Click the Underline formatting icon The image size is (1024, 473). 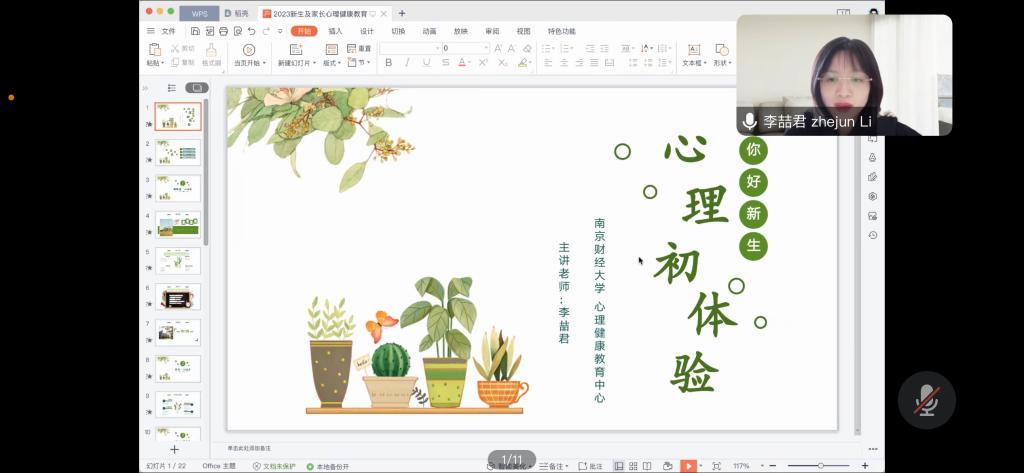[426, 62]
